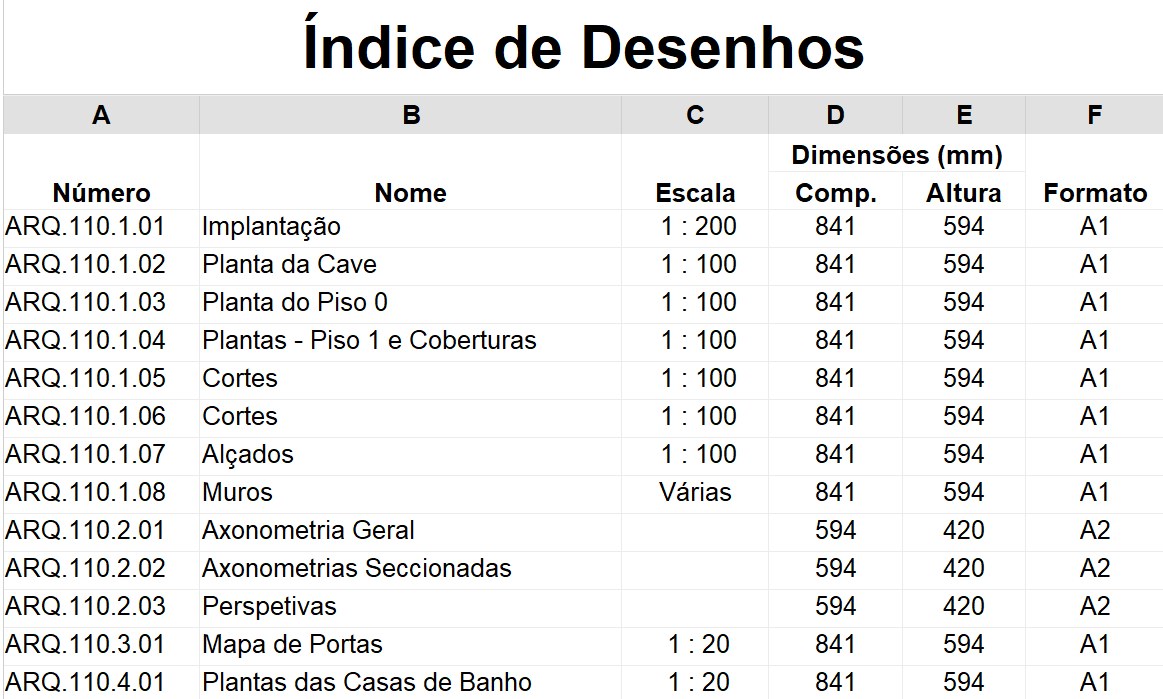This screenshot has height=699, width=1163.
Task: Select the Número header cell
Action: (102, 172)
